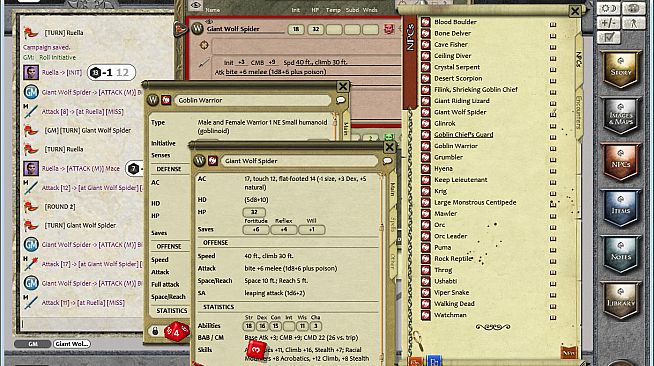
Task: Click the red d6 die showing 4
Action: coord(176,332)
